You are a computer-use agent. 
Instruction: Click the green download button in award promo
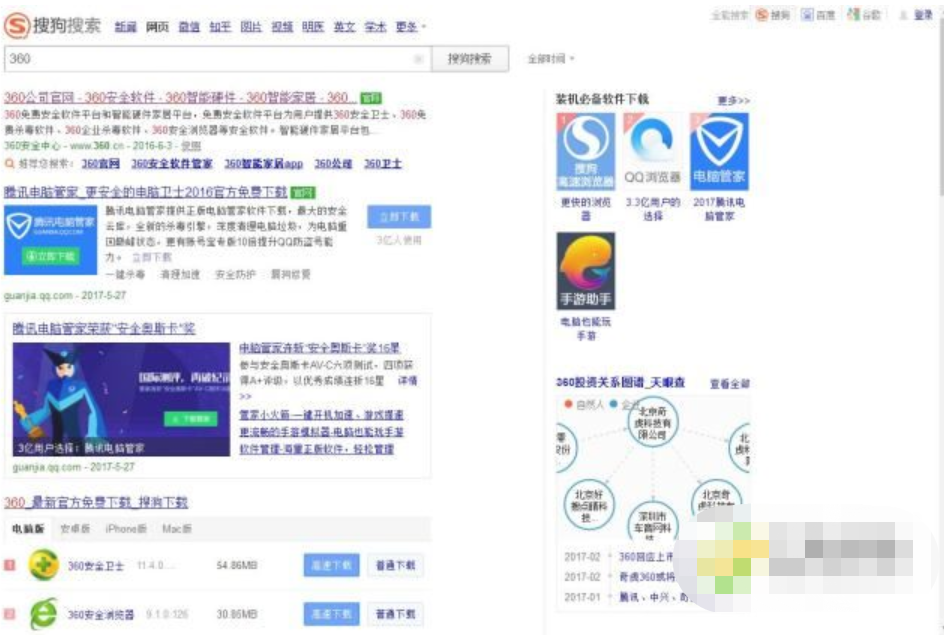[x=191, y=419]
